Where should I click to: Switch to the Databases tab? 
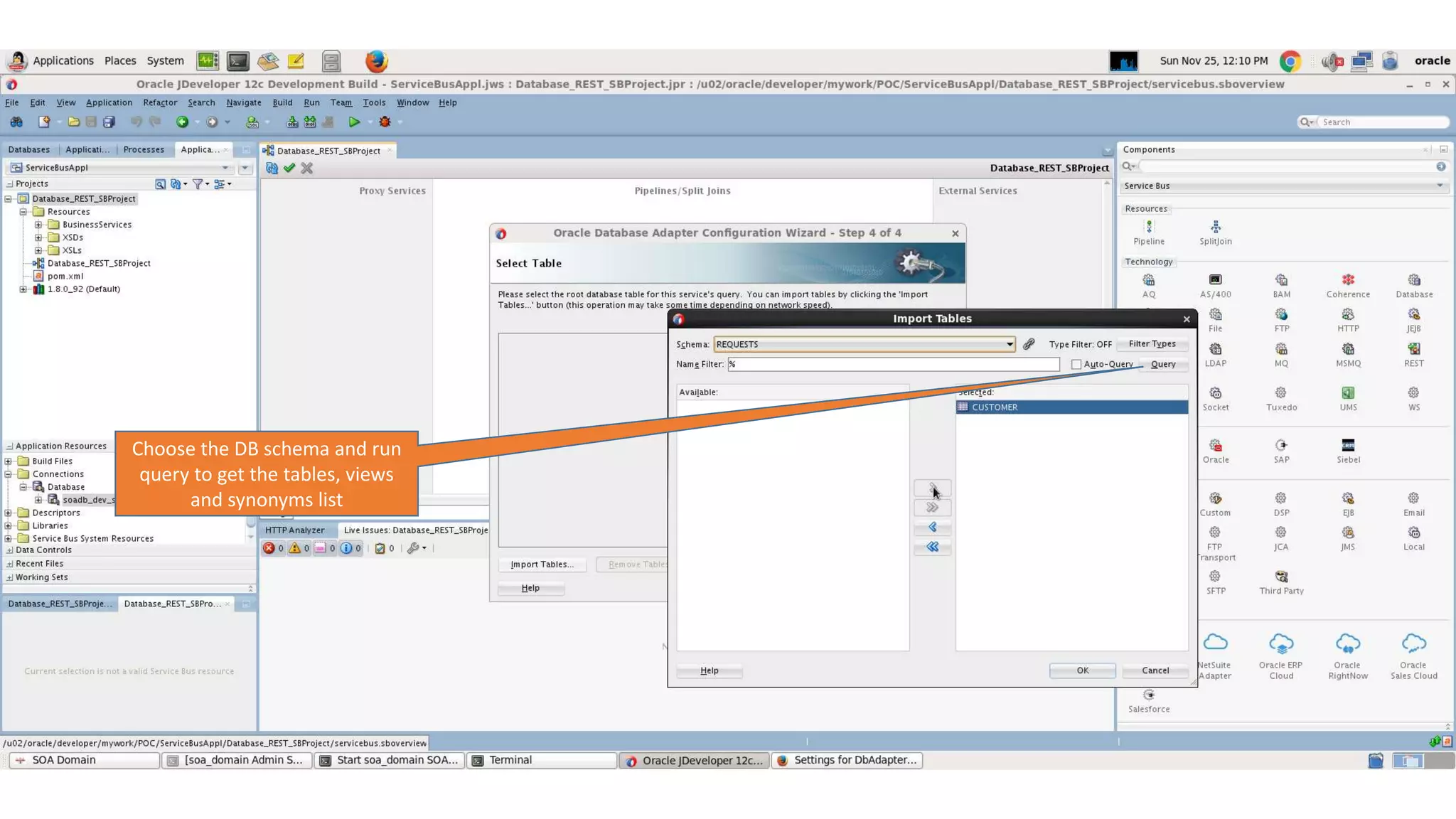click(29, 150)
